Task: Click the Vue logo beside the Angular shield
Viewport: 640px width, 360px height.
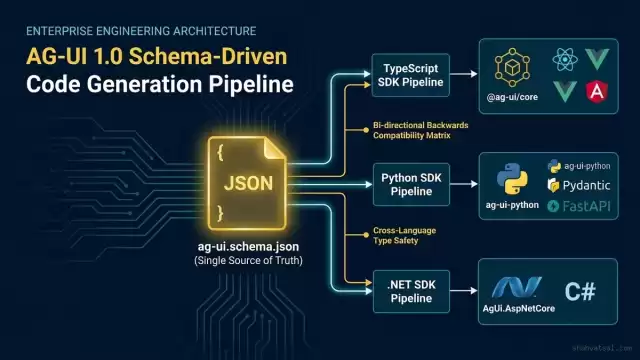Action: (x=565, y=91)
